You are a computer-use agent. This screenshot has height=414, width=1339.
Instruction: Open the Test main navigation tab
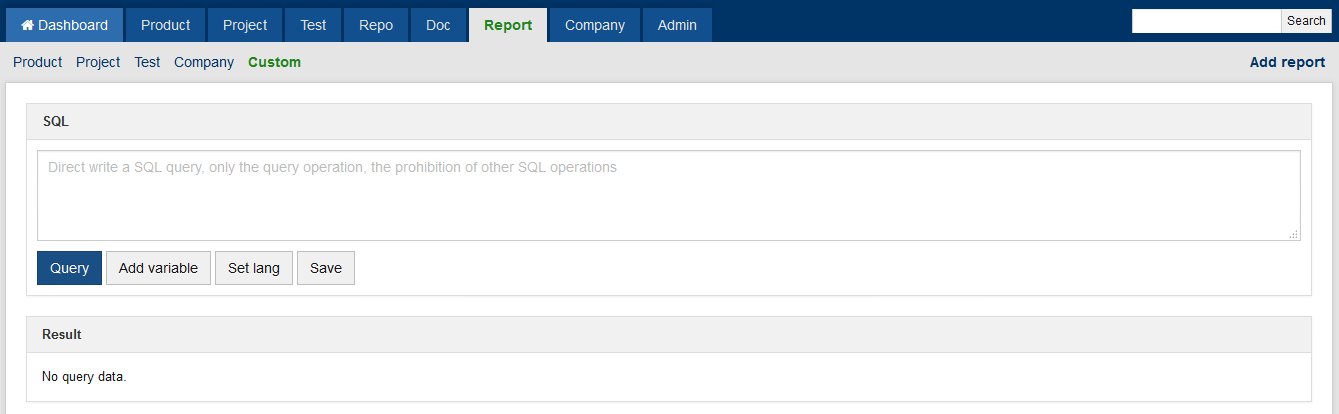point(313,25)
